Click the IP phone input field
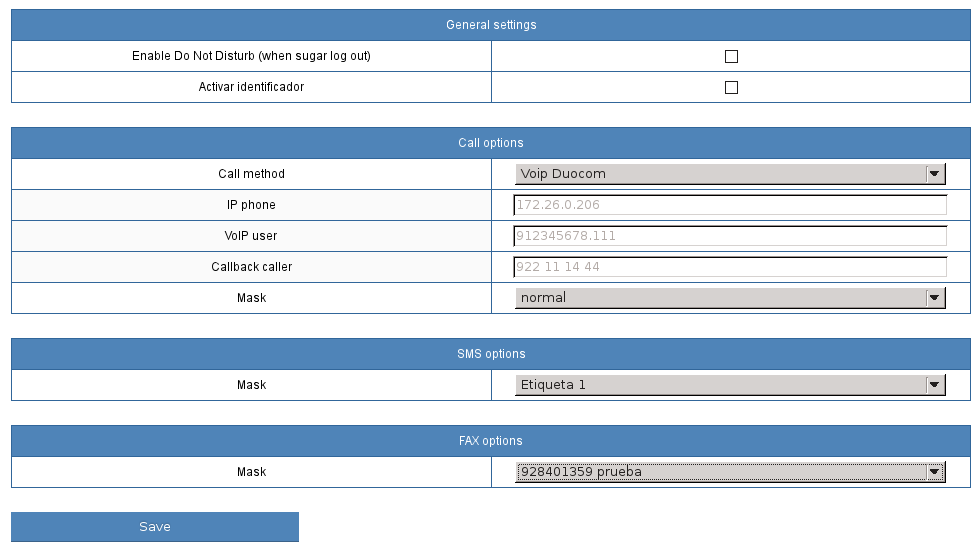Viewport: 977px width, 547px height. point(730,205)
